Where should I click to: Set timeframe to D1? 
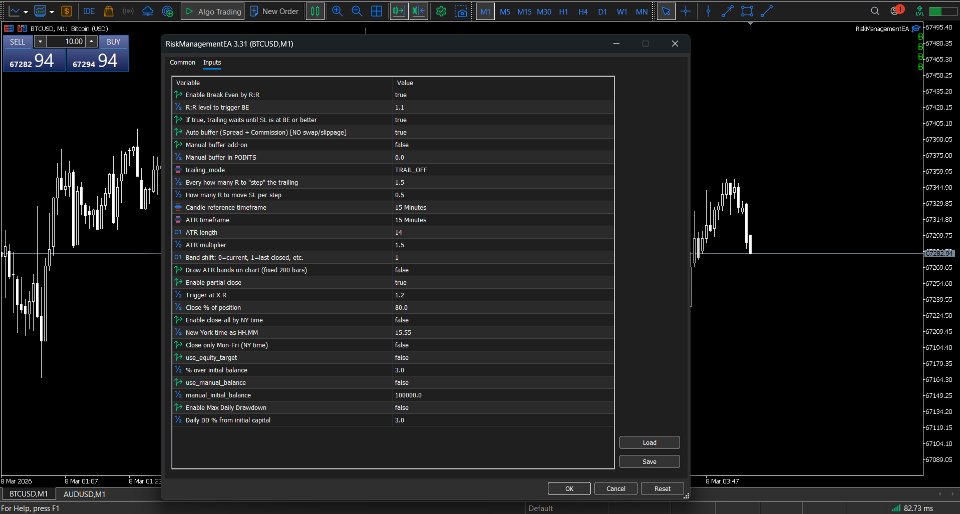(x=602, y=12)
